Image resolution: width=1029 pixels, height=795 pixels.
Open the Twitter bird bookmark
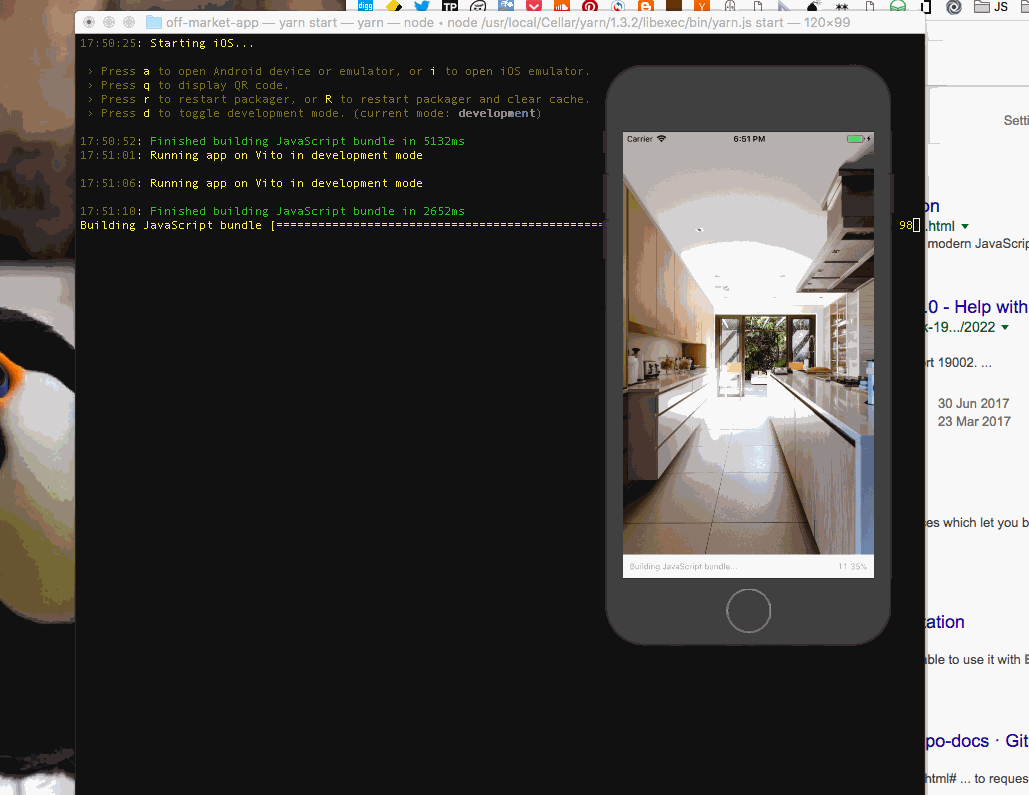point(421,6)
